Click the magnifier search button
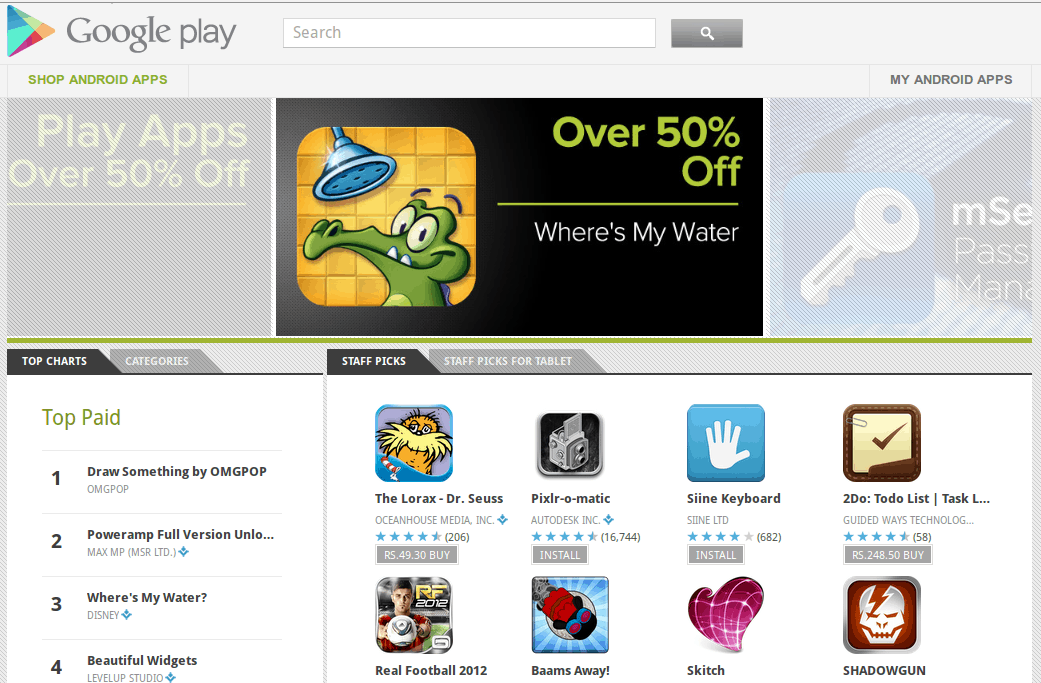Screen dimensions: 1041x683 pyautogui.click(x=706, y=33)
